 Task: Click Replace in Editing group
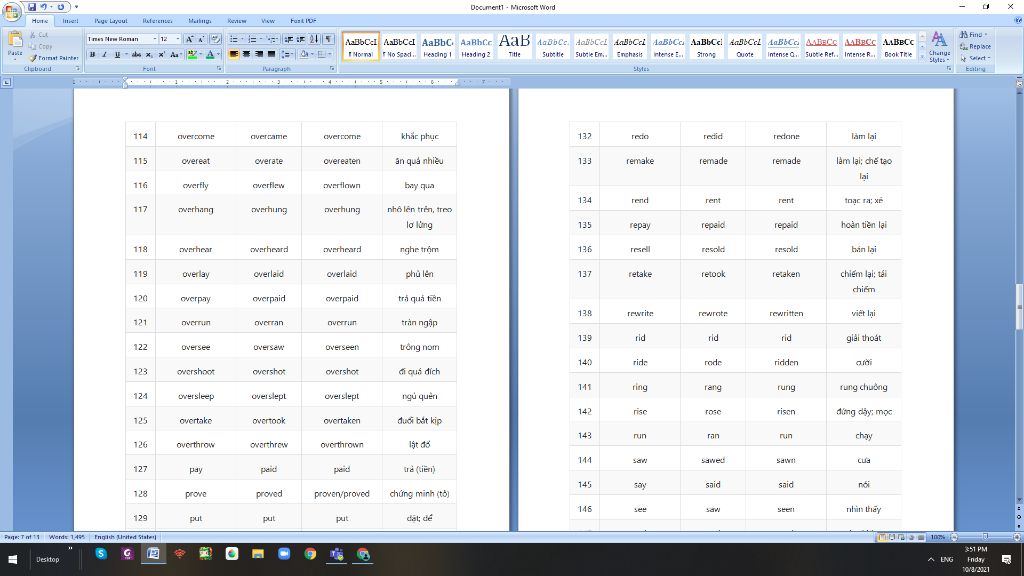coord(975,46)
